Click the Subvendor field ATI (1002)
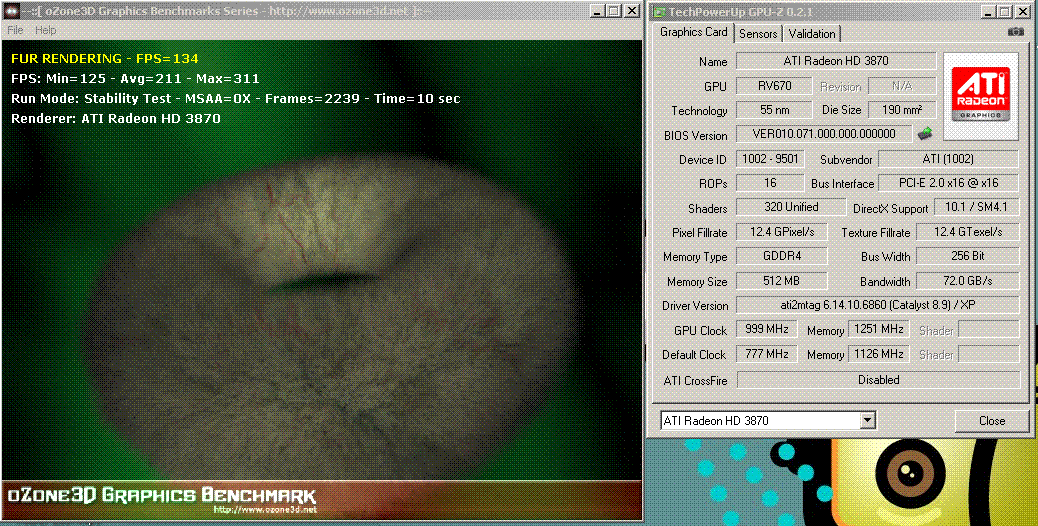This screenshot has height=526, width=1038. click(948, 159)
